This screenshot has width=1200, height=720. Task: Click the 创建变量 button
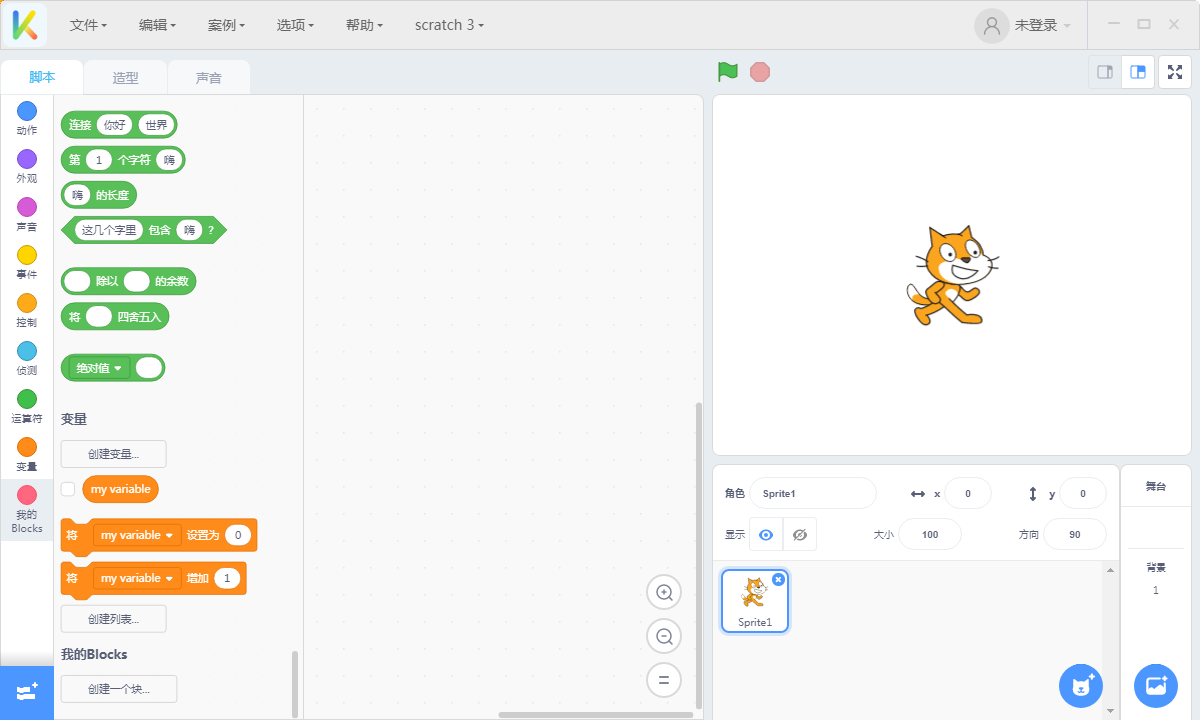click(x=114, y=454)
